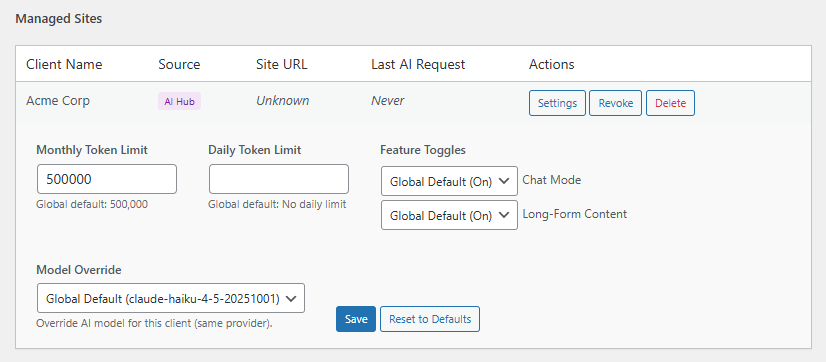Focus the Monthly Token Limit field

(x=107, y=179)
